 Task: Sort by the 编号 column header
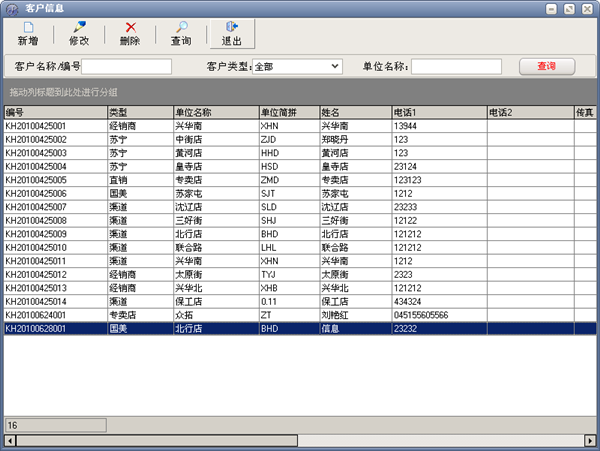pos(55,113)
